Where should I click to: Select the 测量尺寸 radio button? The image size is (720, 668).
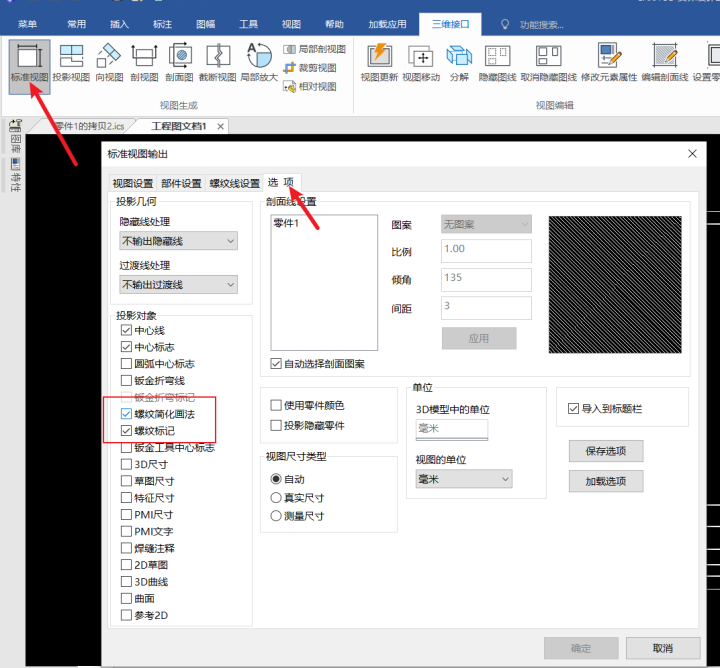(x=276, y=516)
